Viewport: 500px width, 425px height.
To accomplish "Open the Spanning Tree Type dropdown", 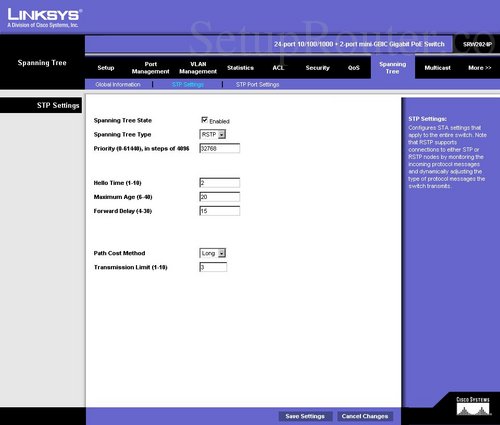I will point(213,134).
